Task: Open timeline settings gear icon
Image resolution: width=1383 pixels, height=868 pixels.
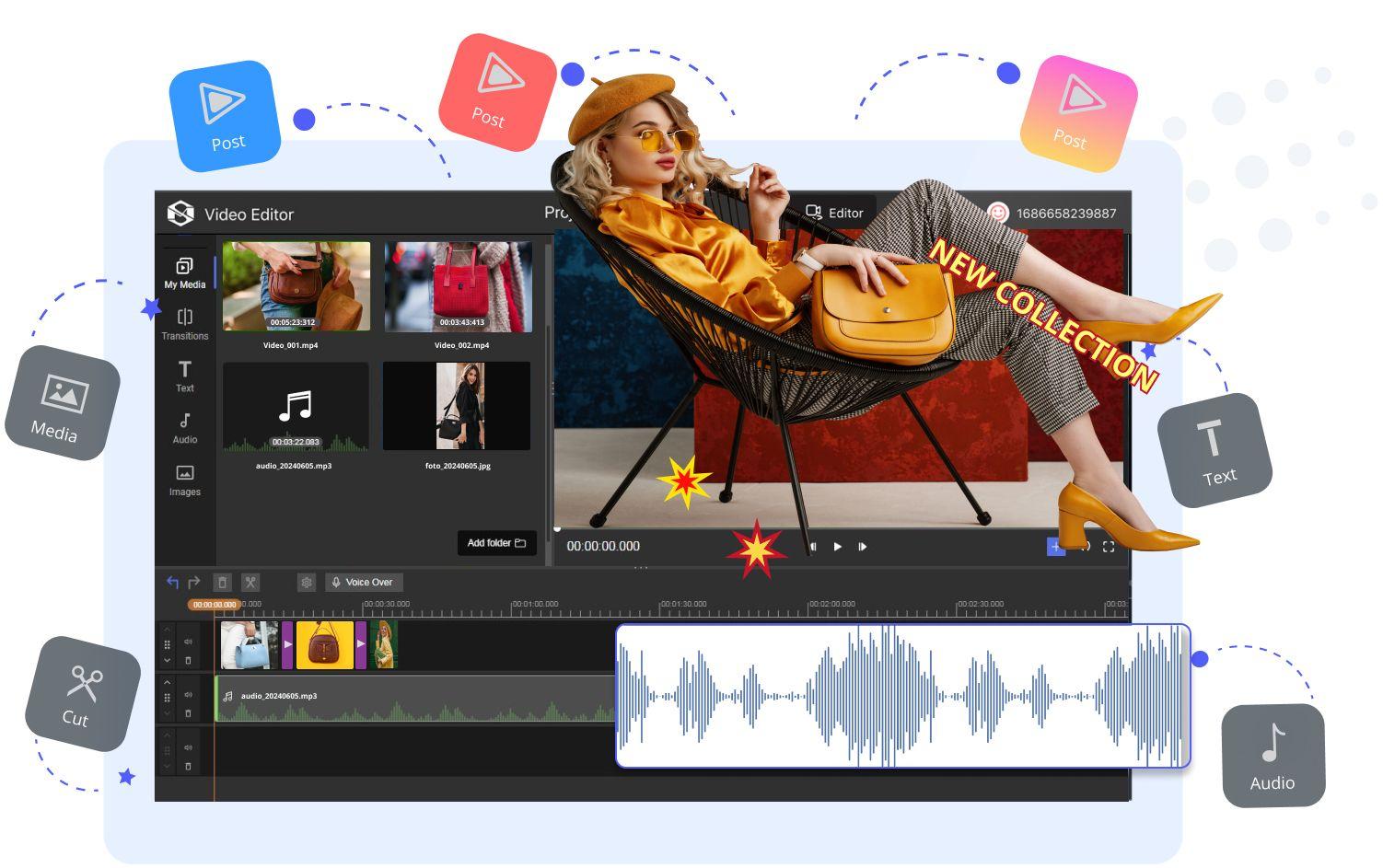Action: 307,582
